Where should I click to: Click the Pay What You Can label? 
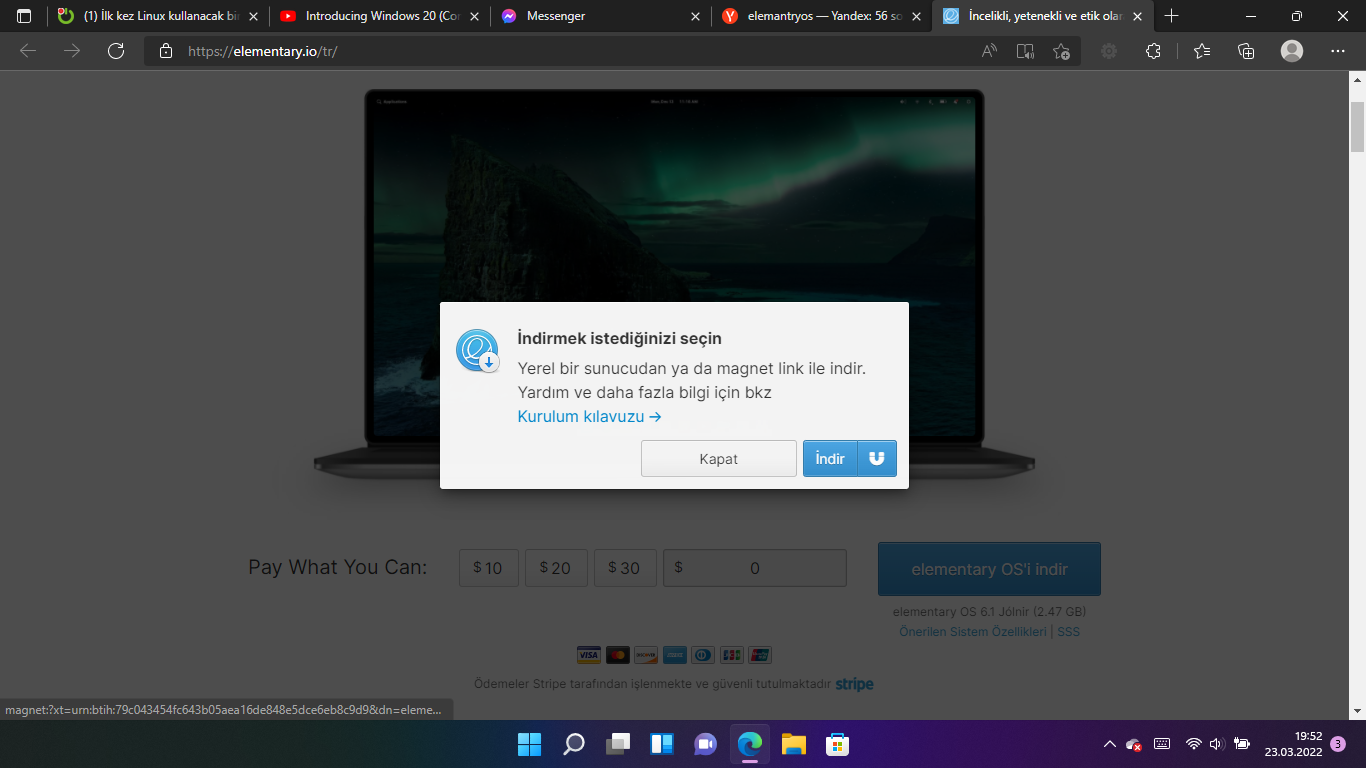pos(337,567)
